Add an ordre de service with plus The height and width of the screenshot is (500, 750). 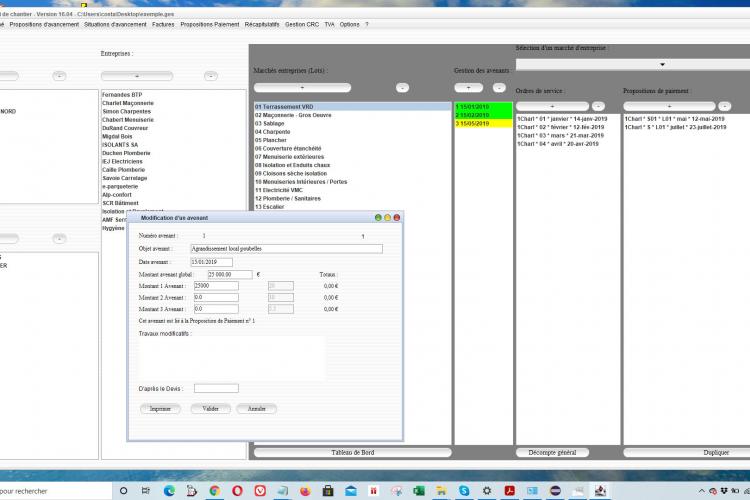(552, 106)
